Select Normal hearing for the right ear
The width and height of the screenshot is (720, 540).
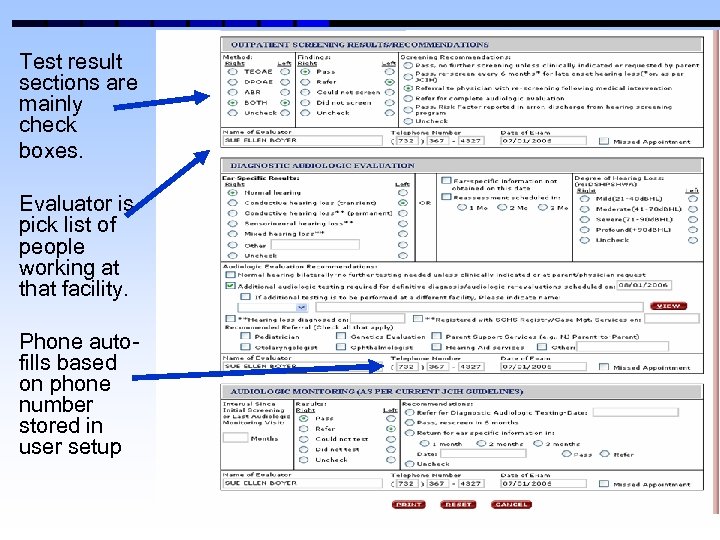click(x=233, y=193)
